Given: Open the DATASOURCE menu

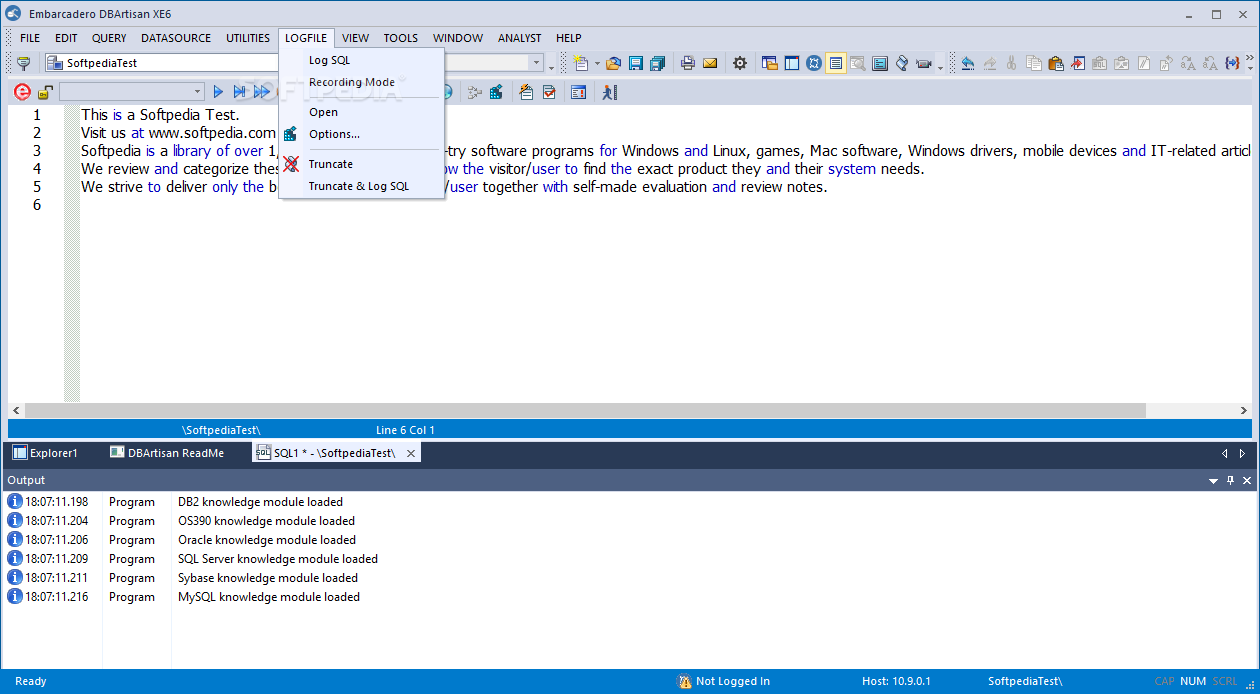Looking at the screenshot, I should 176,38.
